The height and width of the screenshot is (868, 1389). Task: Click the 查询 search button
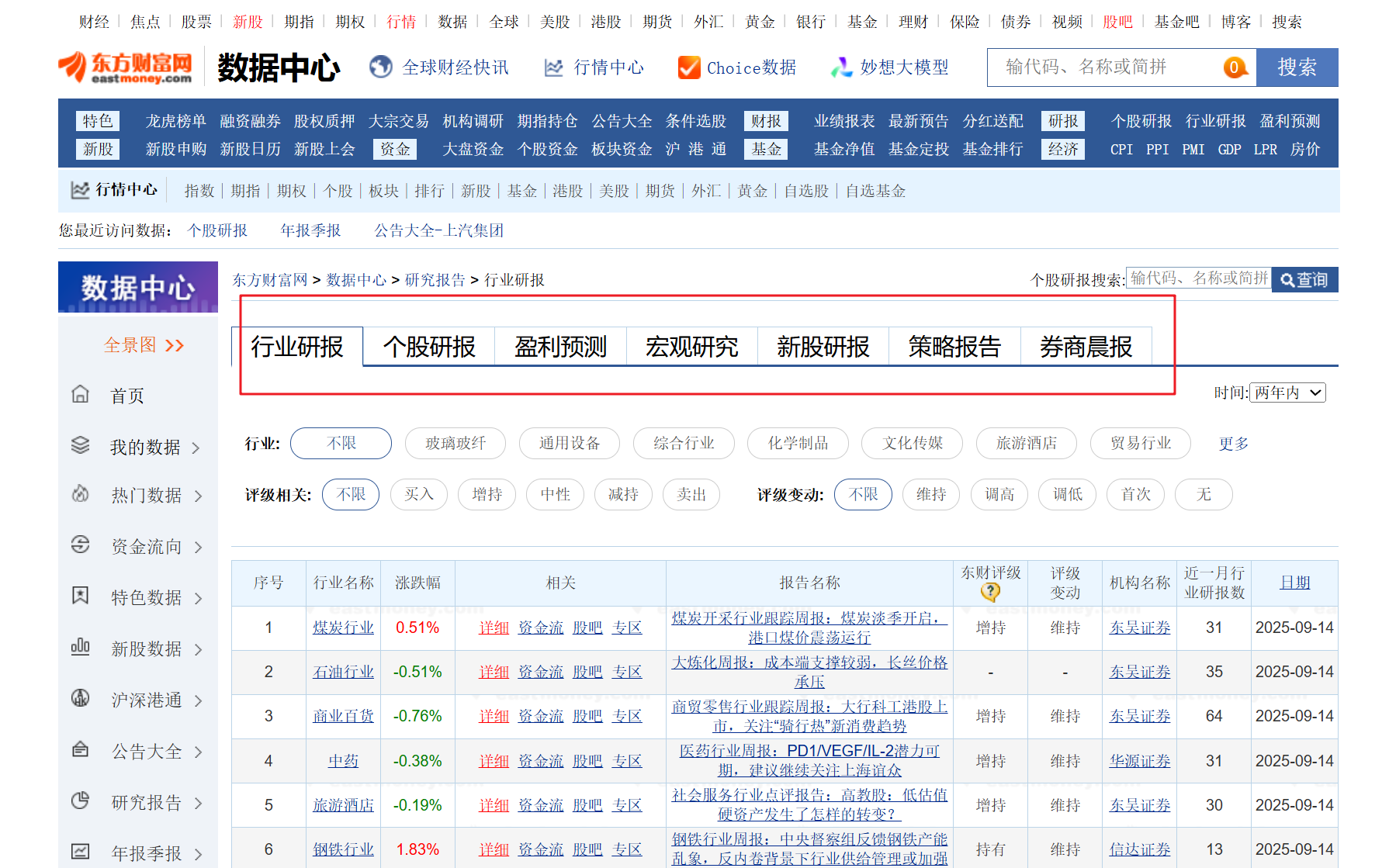point(1304,279)
